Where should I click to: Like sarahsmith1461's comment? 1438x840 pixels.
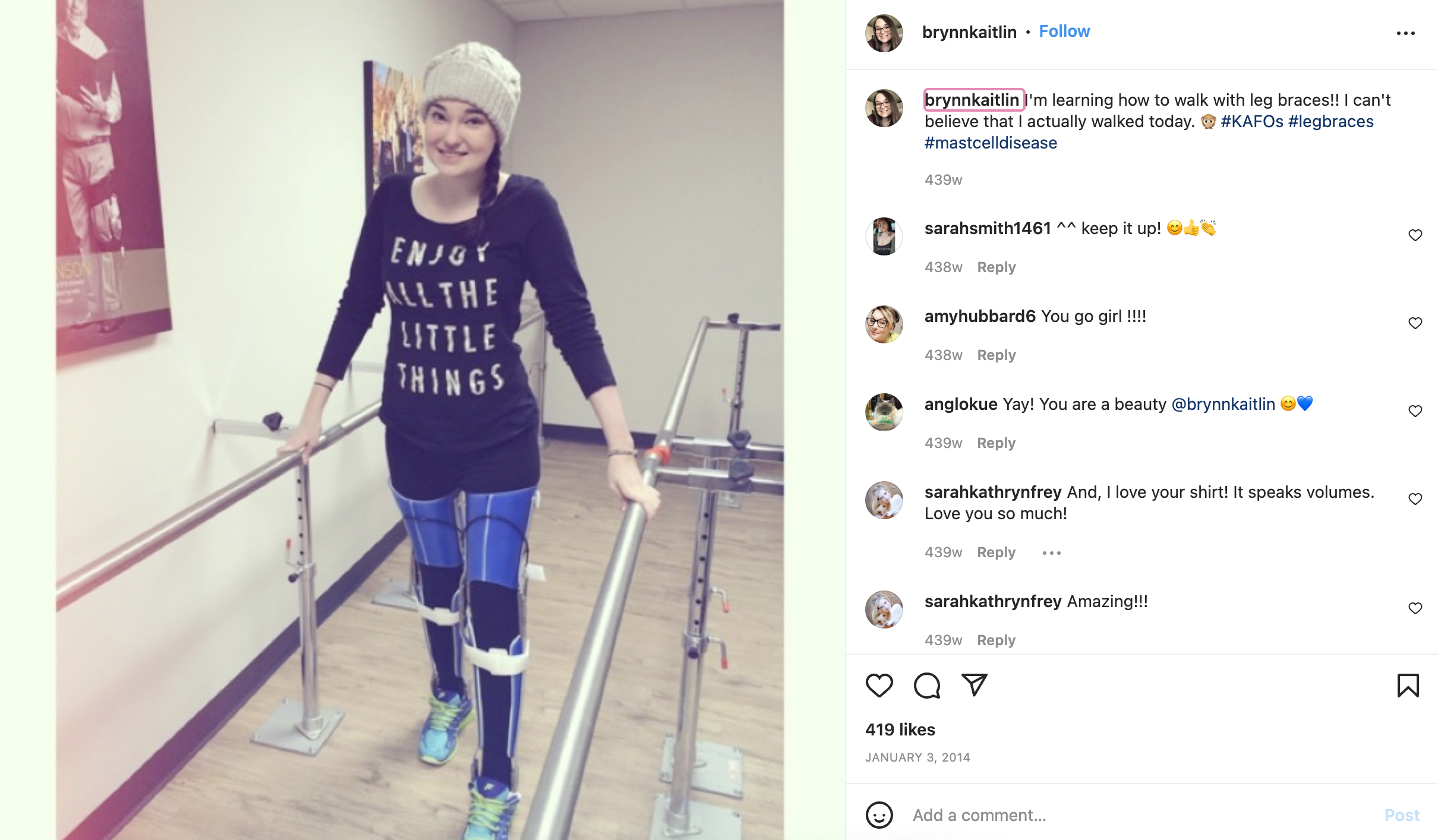[1415, 235]
